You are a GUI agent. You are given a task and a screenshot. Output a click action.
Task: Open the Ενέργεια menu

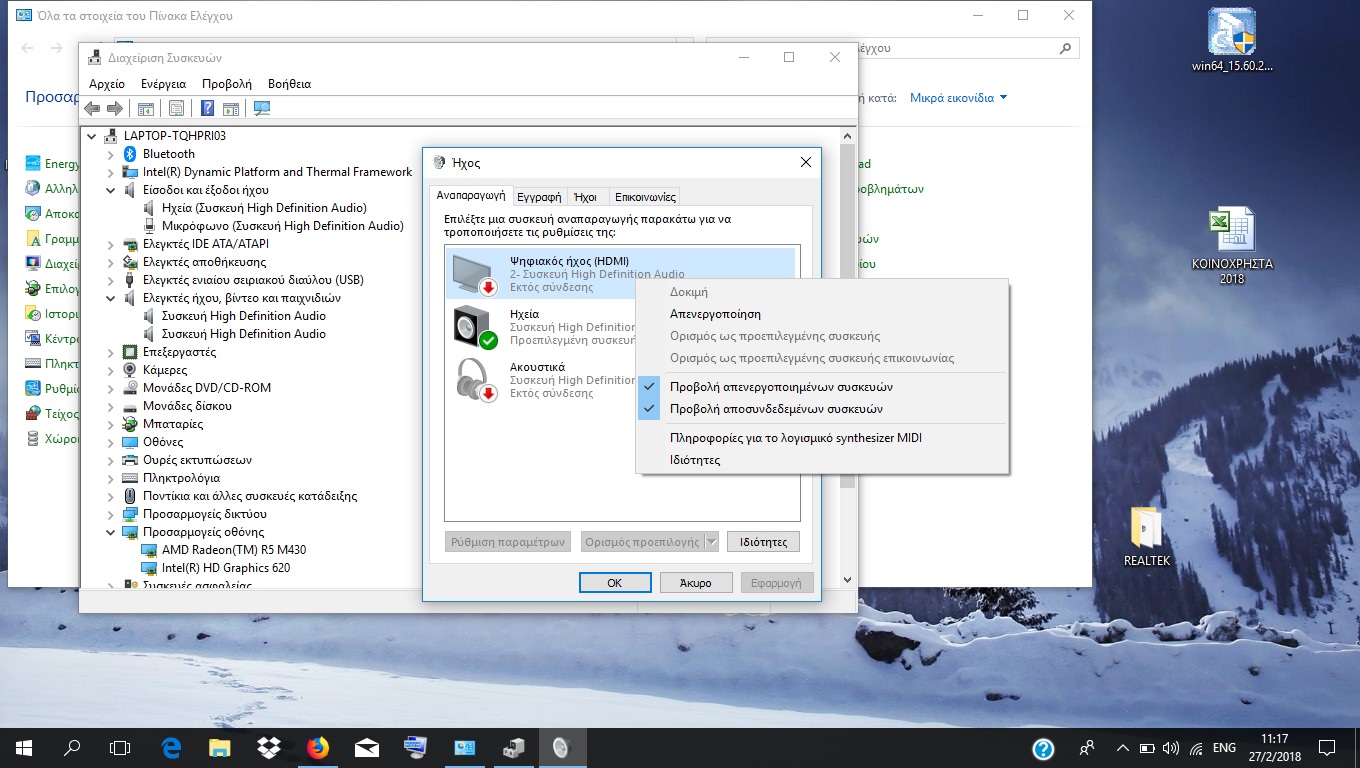point(163,83)
